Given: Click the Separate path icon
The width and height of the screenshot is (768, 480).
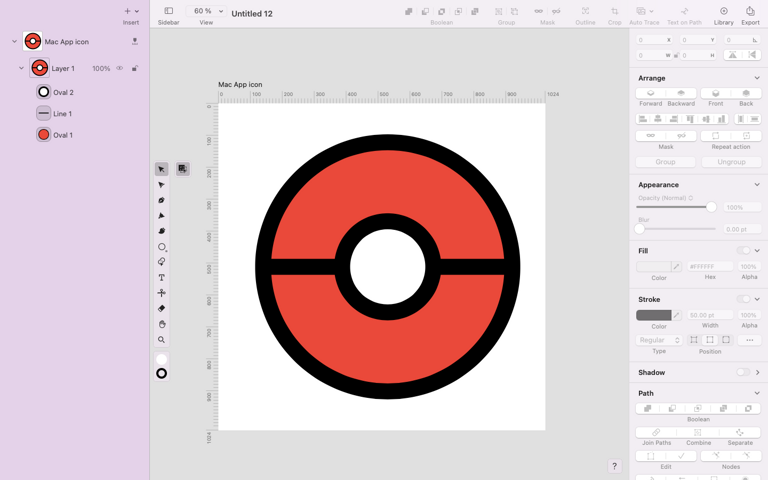Looking at the screenshot, I should coord(740,432).
